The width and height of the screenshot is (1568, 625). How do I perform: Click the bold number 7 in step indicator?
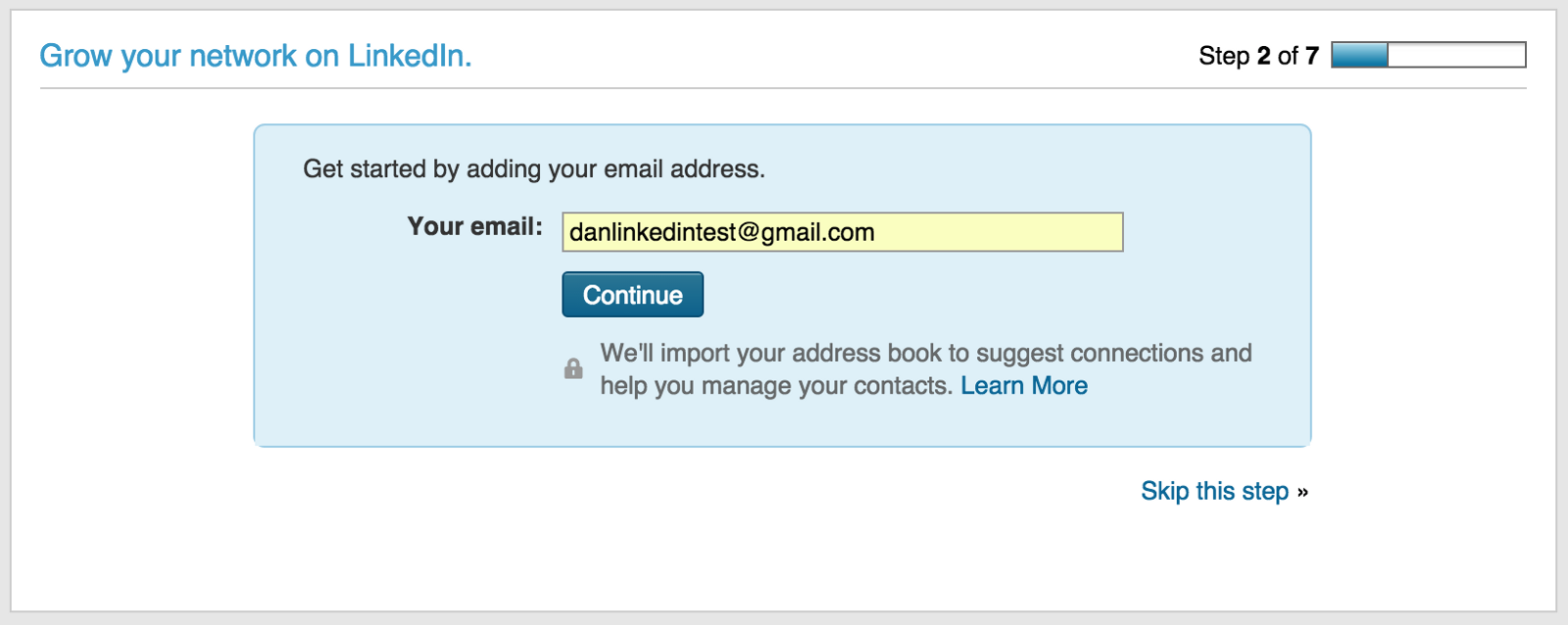click(1312, 56)
